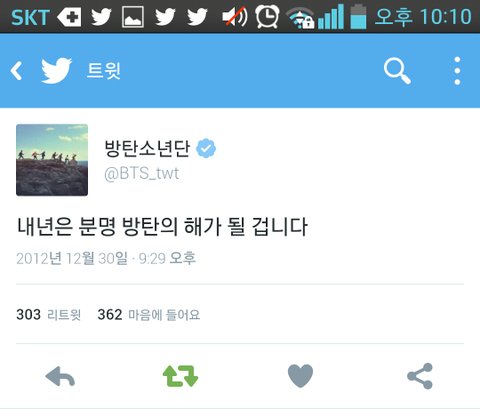Tap the @BTS_twt handle

tap(142, 173)
